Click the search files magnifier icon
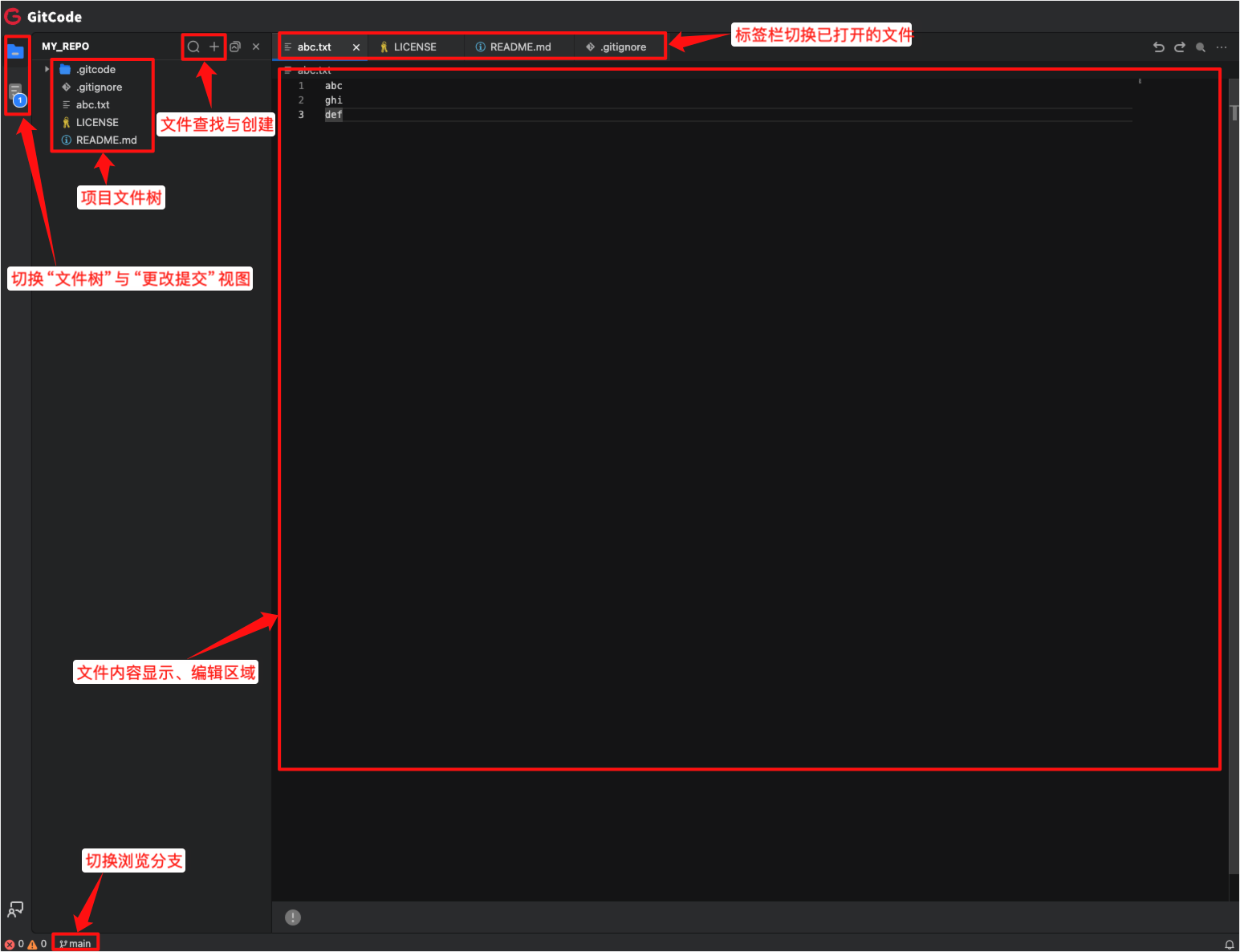1240x952 pixels. (x=193, y=47)
